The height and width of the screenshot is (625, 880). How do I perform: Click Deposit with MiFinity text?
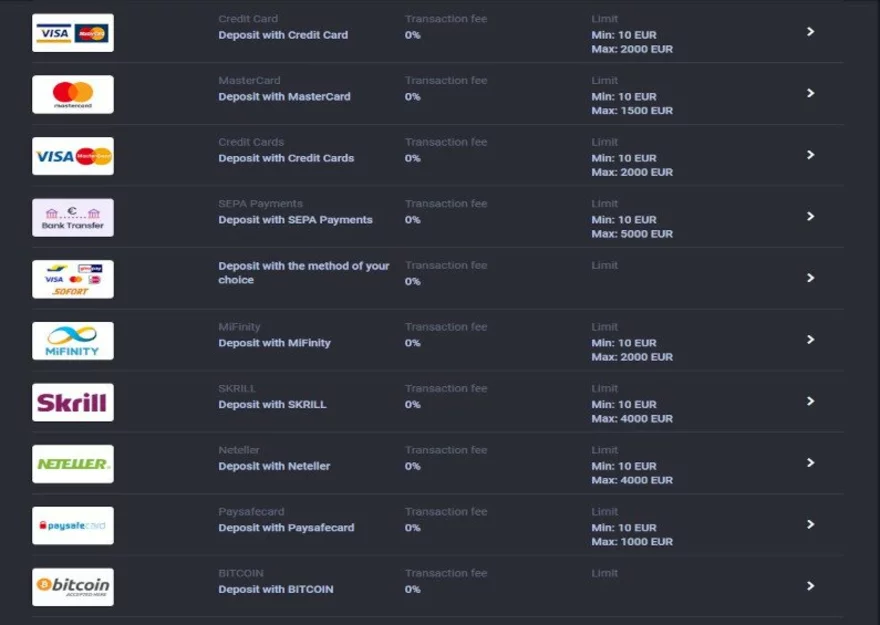(x=274, y=343)
